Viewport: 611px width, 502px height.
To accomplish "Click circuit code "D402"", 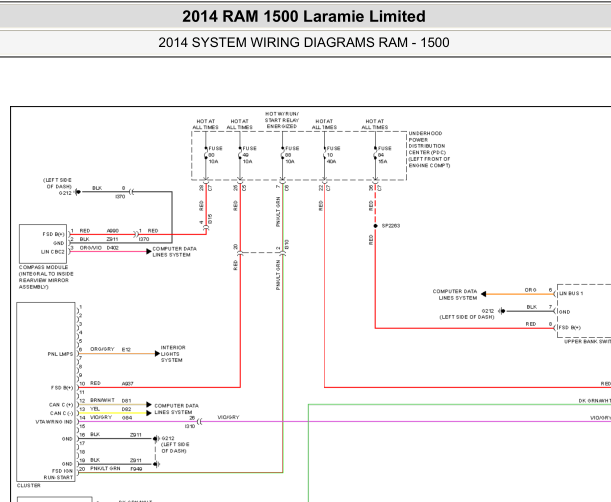I will pyautogui.click(x=113, y=248).
